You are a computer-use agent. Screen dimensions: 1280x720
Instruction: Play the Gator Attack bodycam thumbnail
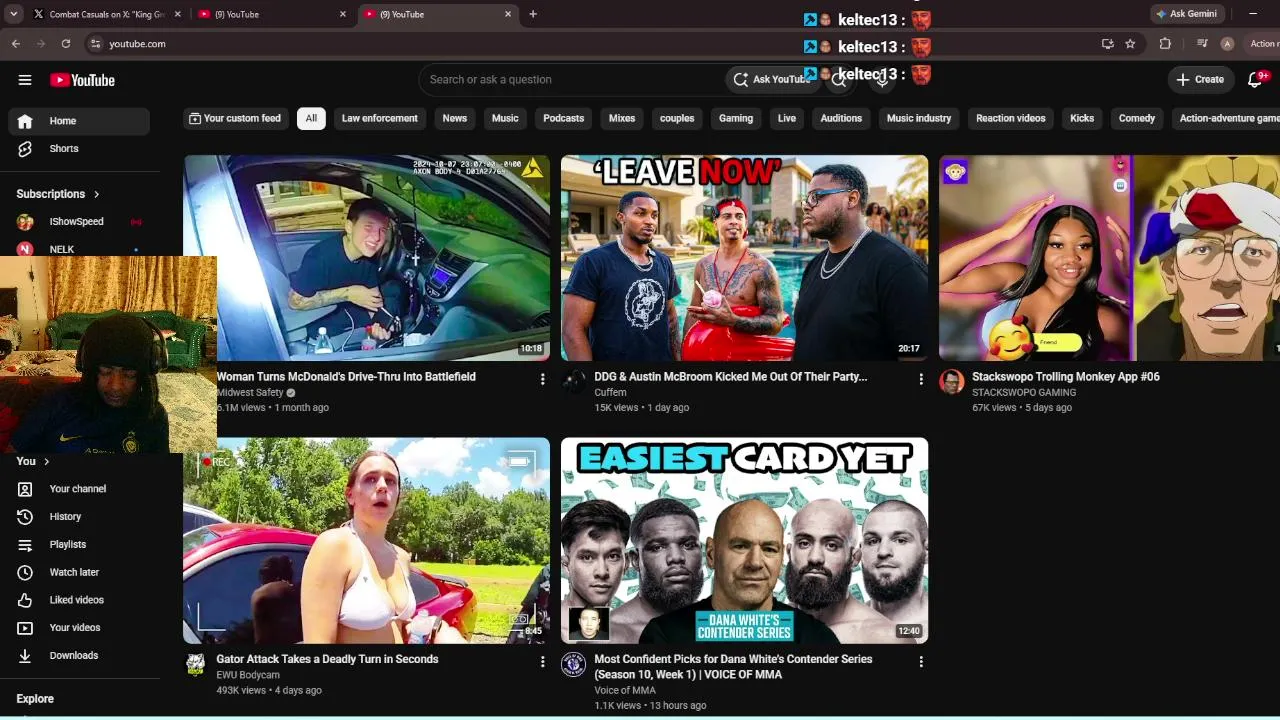point(366,540)
